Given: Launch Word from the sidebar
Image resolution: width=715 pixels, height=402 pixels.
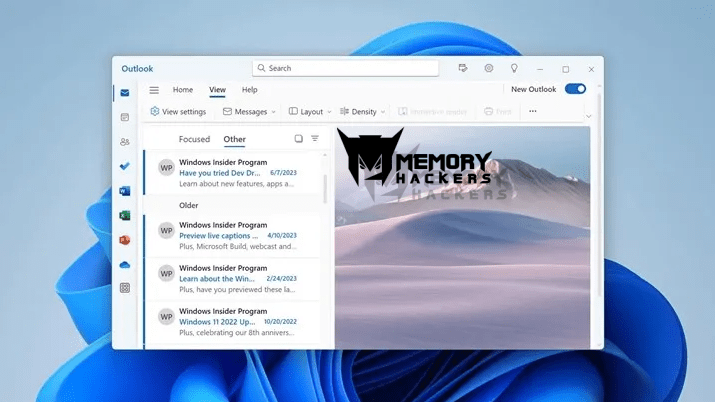Looking at the screenshot, I should pyautogui.click(x=124, y=191).
